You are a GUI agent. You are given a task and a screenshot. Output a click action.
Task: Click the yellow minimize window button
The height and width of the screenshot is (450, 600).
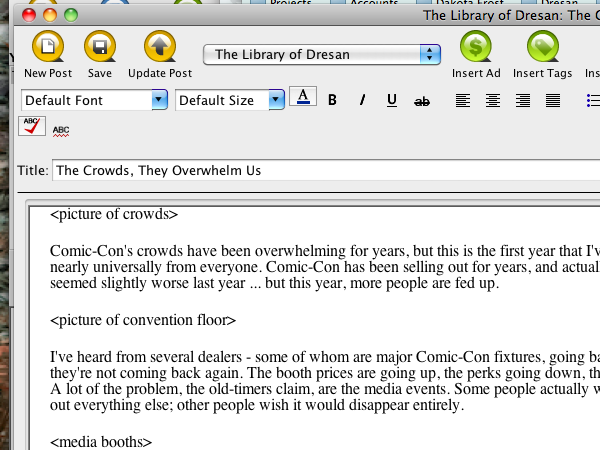pyautogui.click(x=50, y=15)
